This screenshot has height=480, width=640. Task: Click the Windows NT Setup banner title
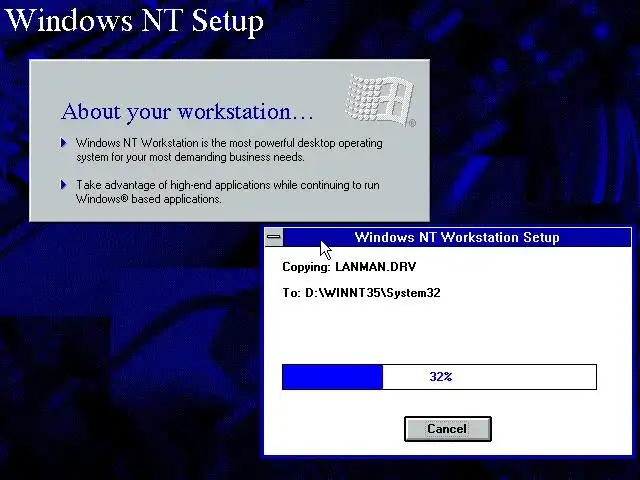click(x=134, y=20)
